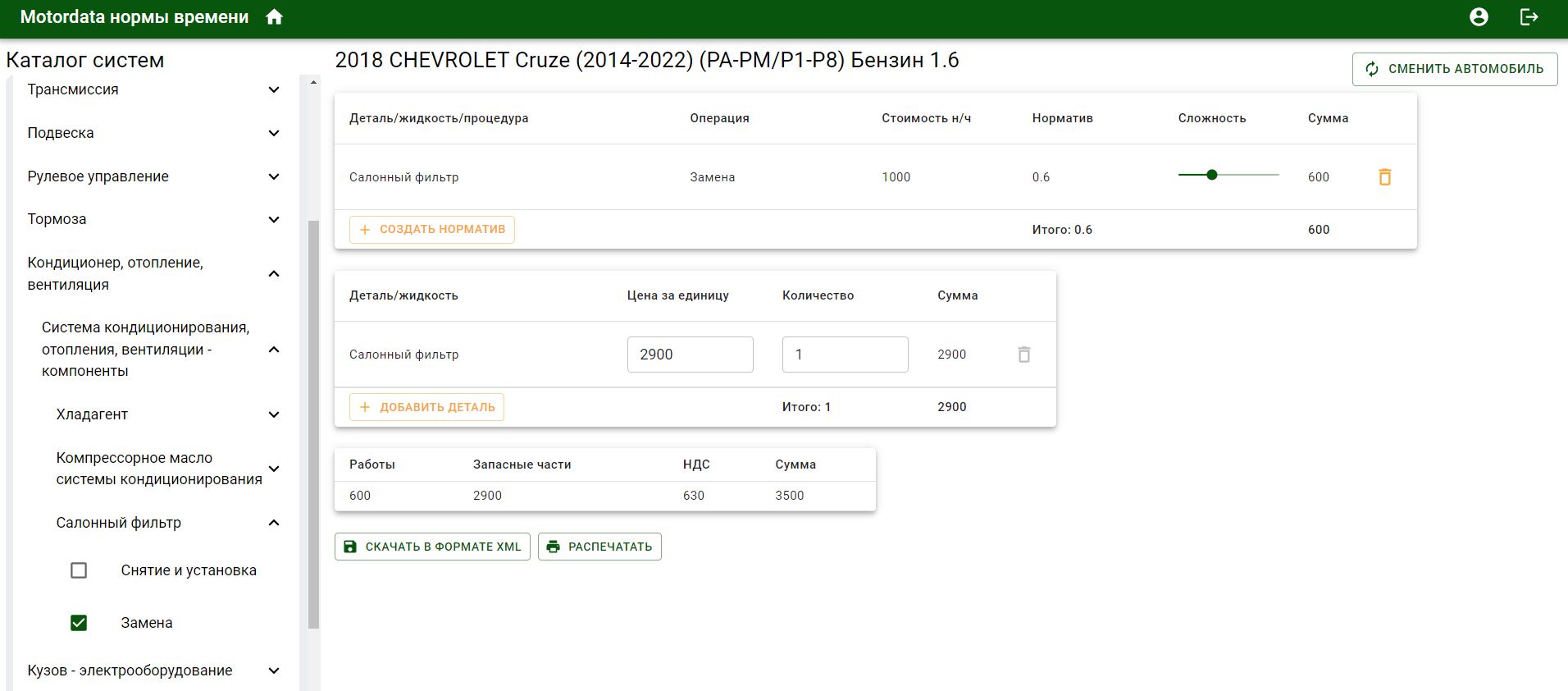Expand the Рулевое управление section
The width and height of the screenshot is (1568, 691).
click(274, 176)
